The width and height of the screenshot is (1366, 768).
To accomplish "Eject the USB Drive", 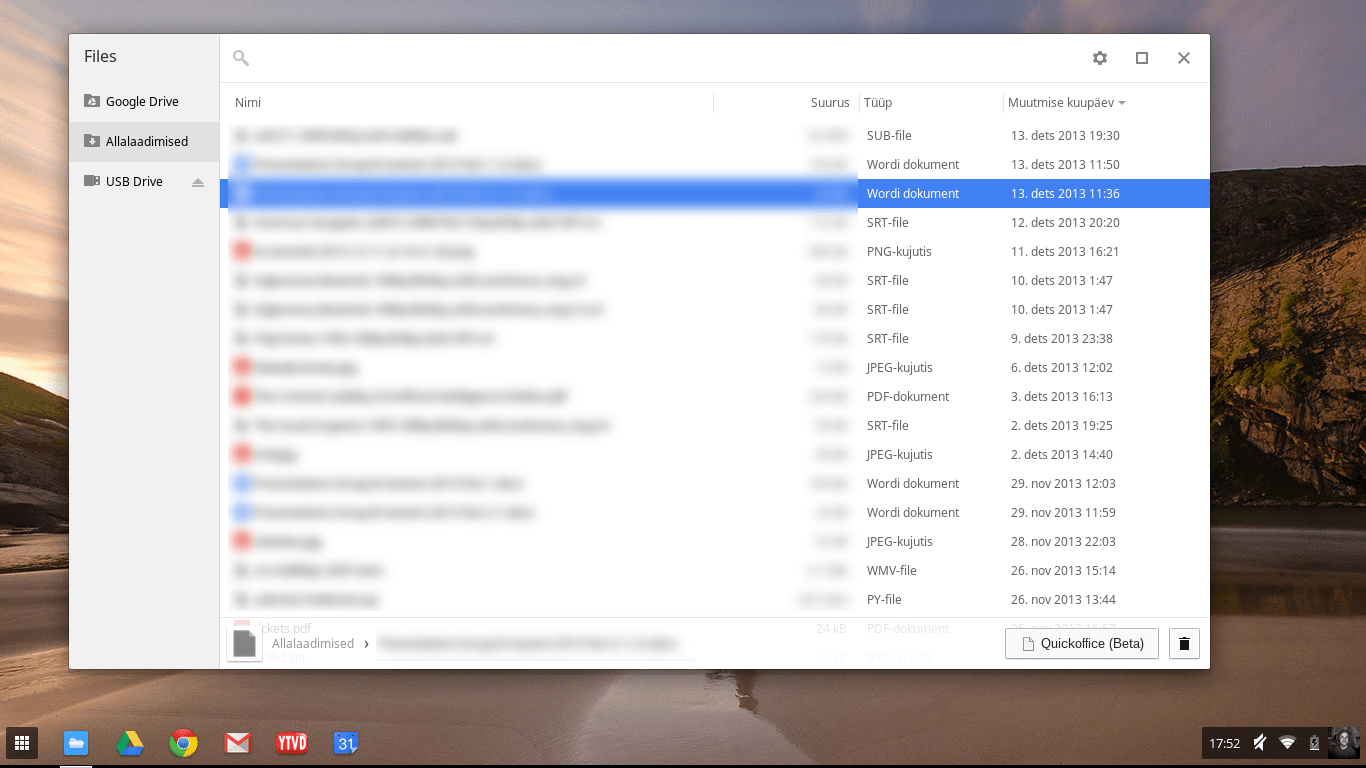I will (x=198, y=182).
